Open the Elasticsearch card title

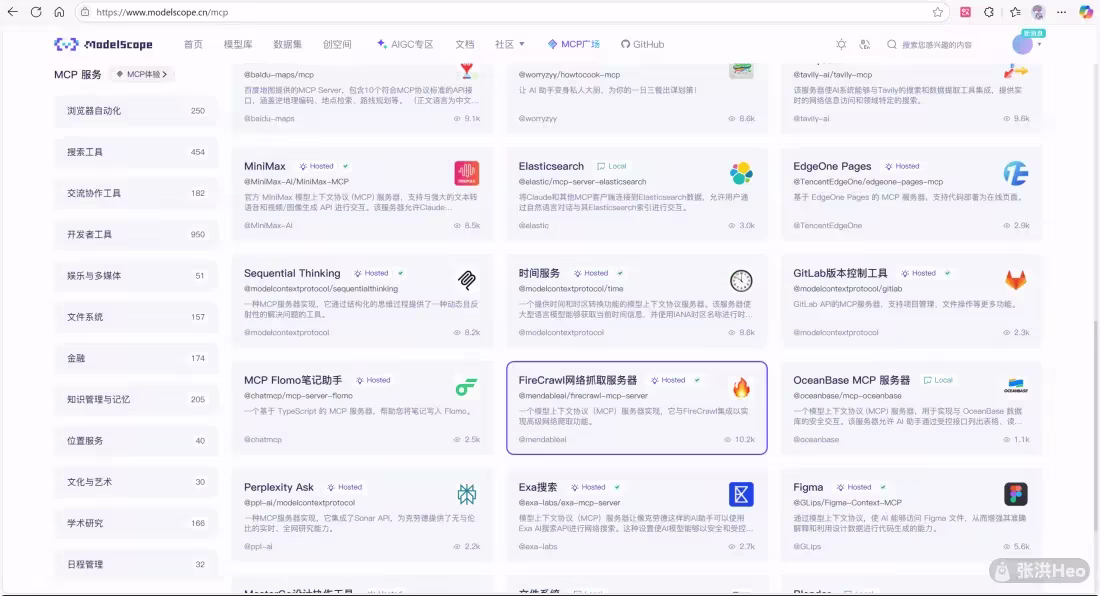coord(551,166)
